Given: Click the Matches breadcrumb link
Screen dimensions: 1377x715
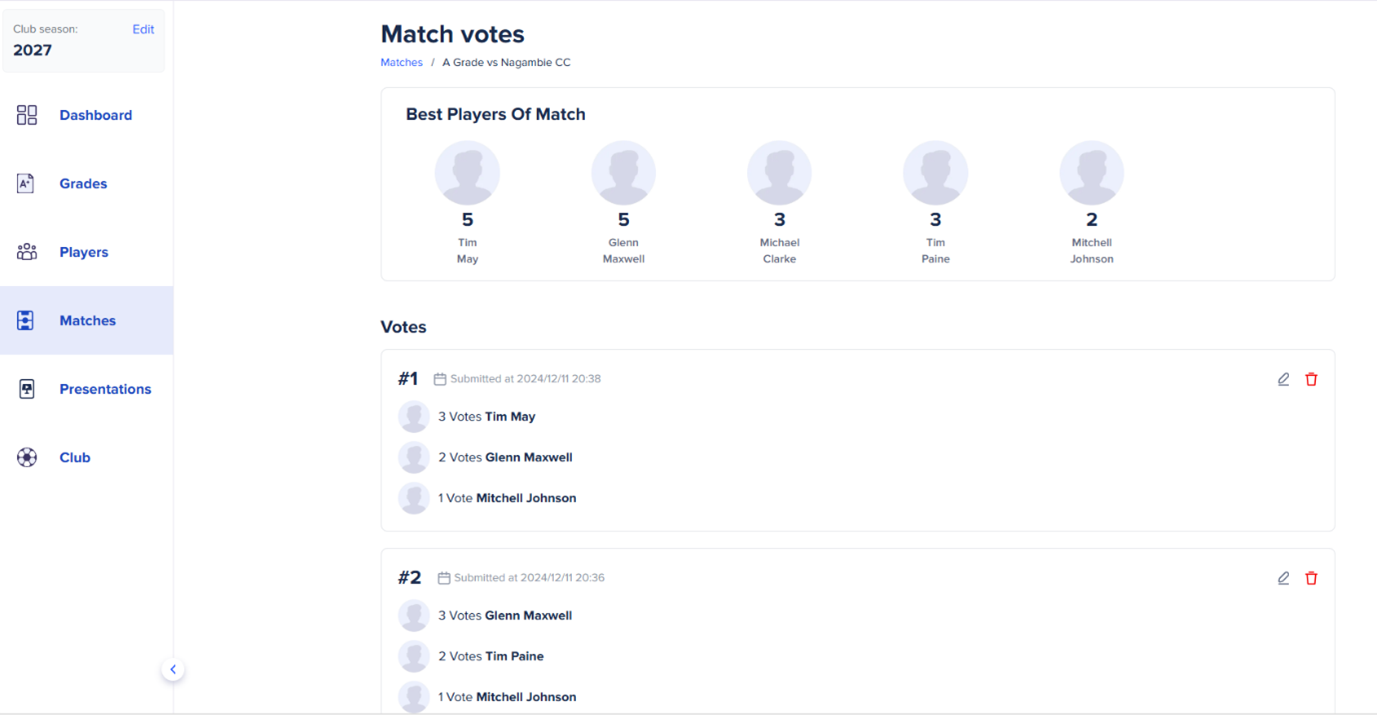Looking at the screenshot, I should tap(401, 62).
